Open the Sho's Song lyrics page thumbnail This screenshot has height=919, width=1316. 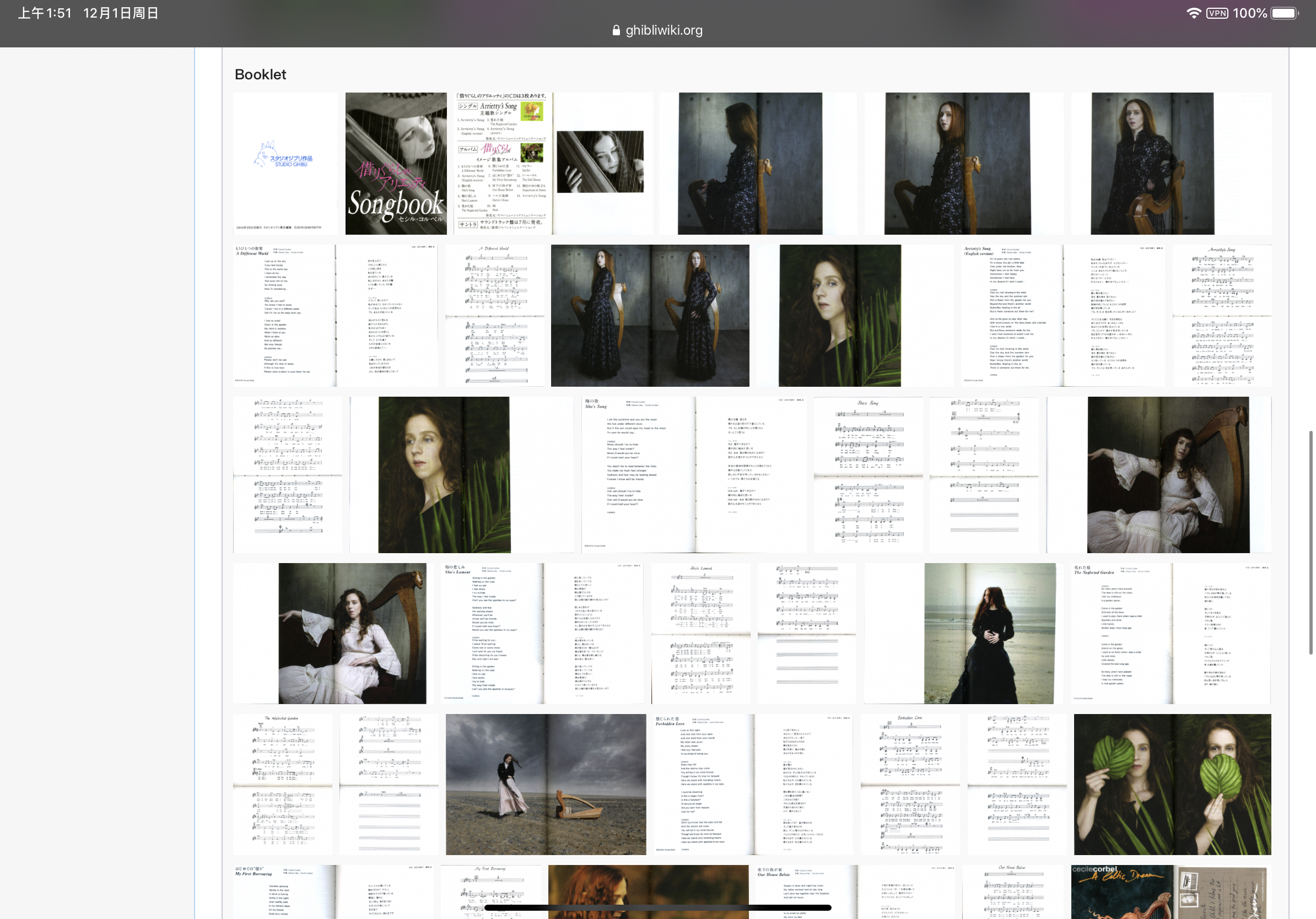[x=694, y=474]
